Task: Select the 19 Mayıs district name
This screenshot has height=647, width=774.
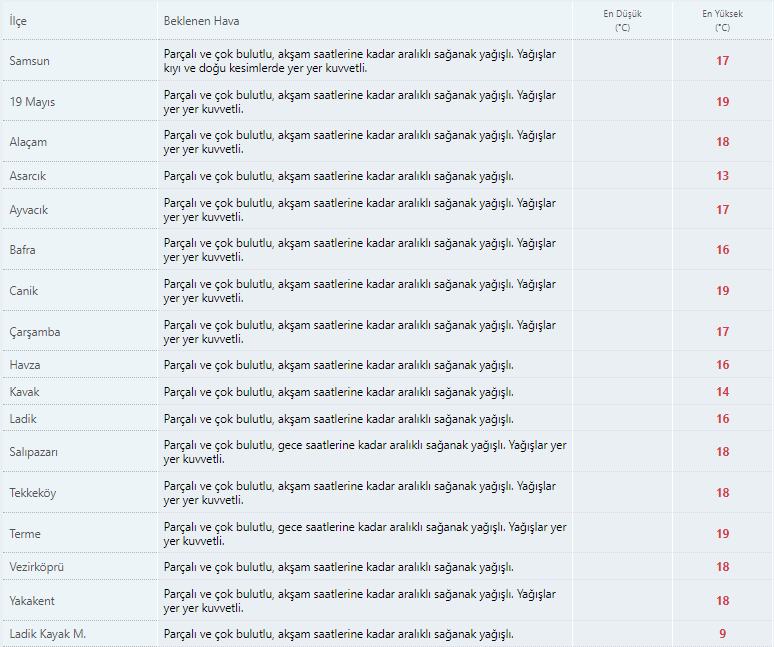Action: (32, 102)
